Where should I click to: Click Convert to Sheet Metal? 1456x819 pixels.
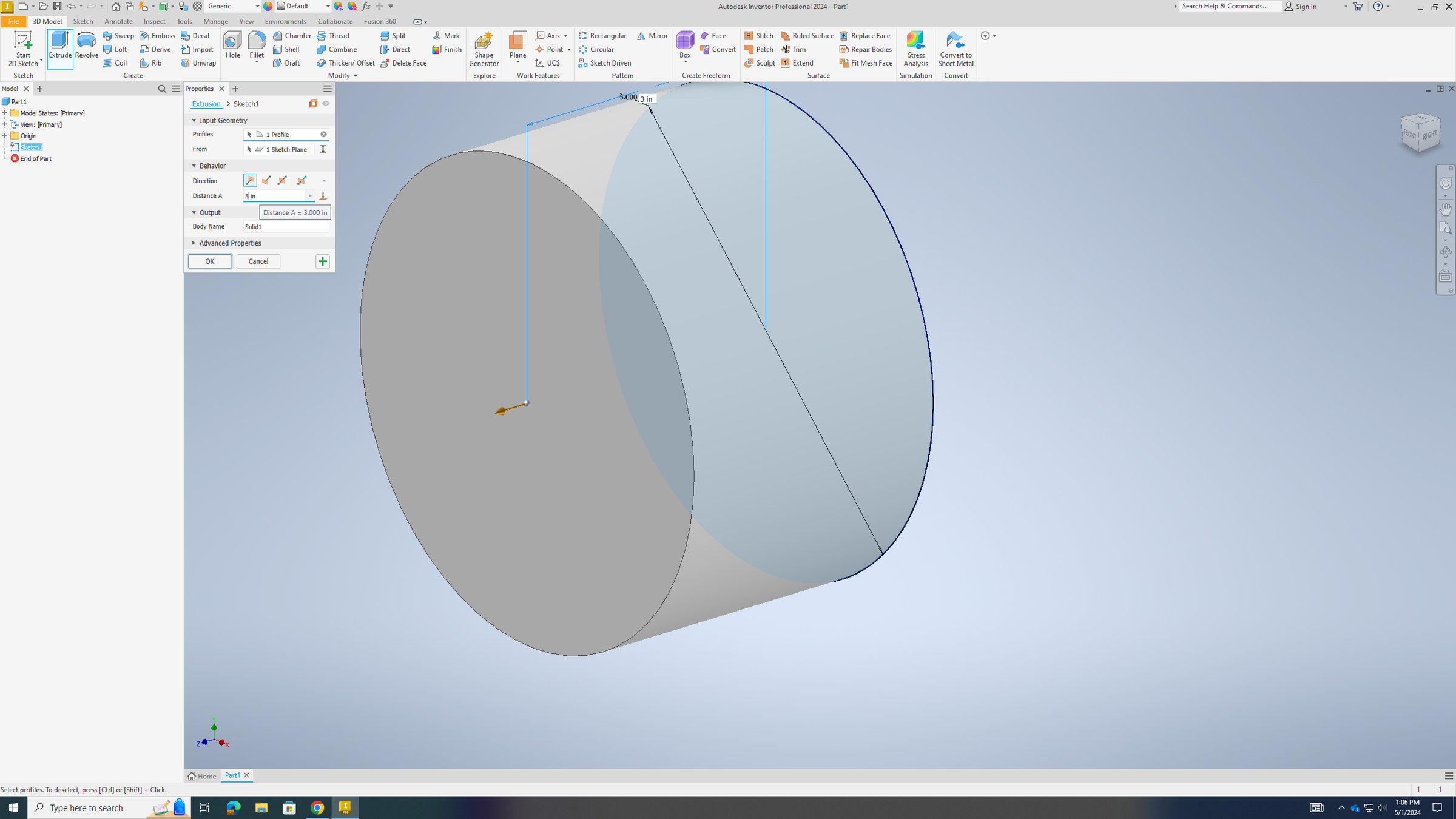(x=955, y=49)
